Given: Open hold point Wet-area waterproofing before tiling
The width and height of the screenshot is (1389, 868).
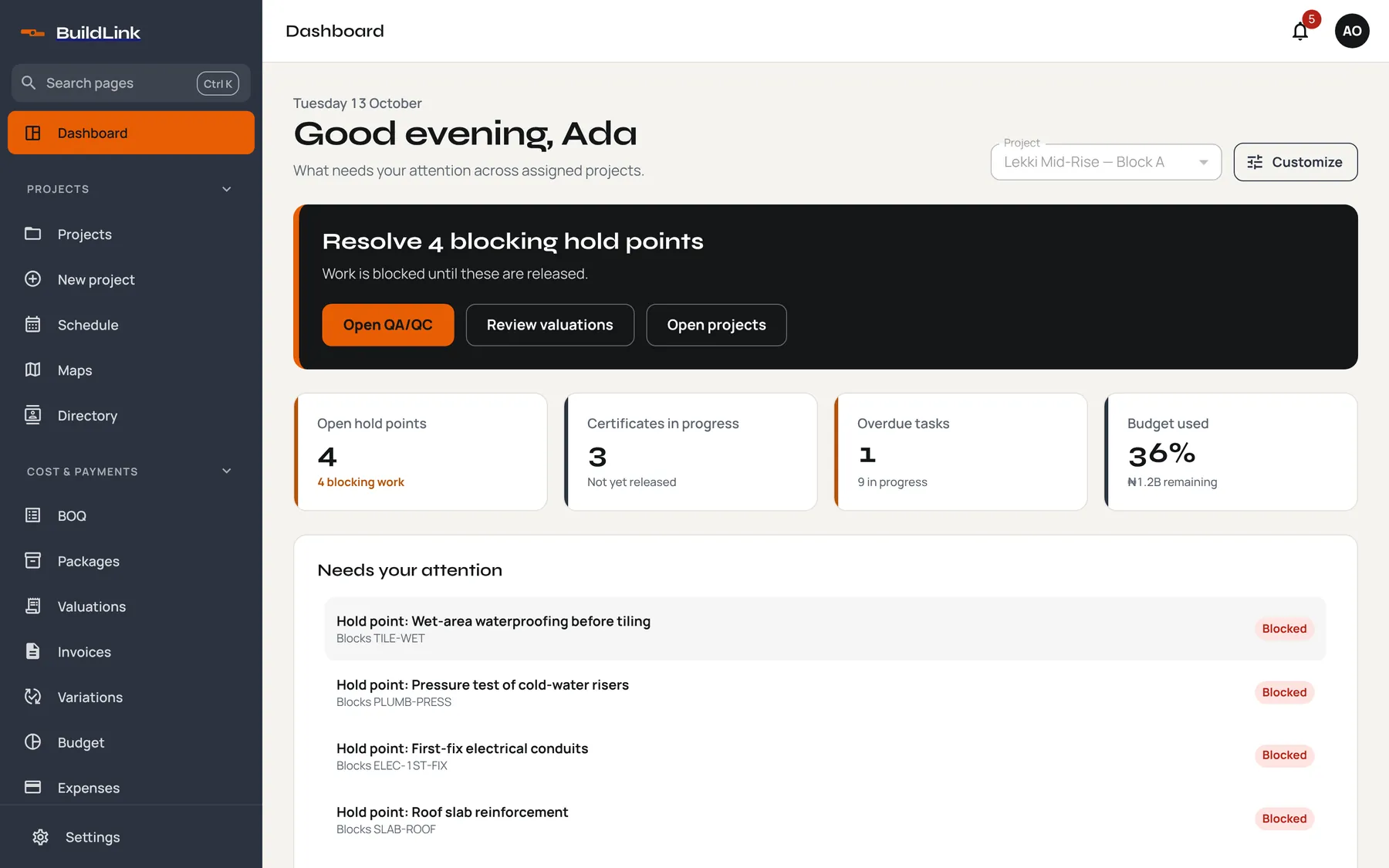Looking at the screenshot, I should coord(825,629).
